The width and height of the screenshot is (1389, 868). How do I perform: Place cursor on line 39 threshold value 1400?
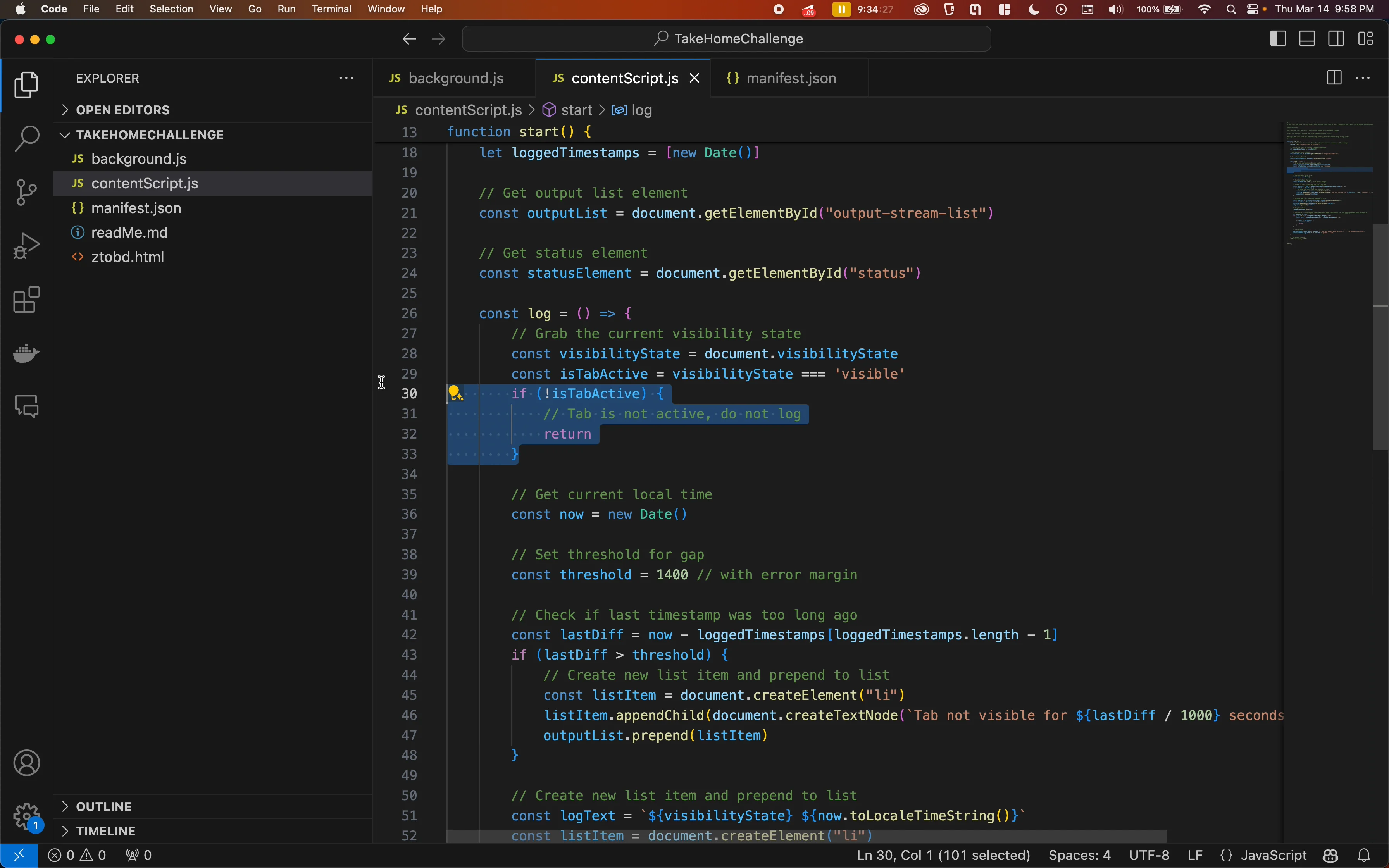[672, 575]
